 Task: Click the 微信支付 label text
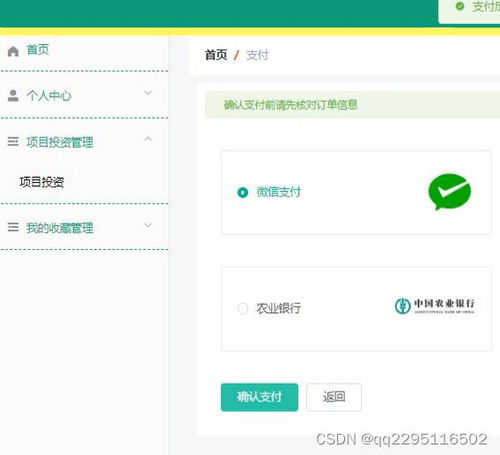[x=279, y=192]
